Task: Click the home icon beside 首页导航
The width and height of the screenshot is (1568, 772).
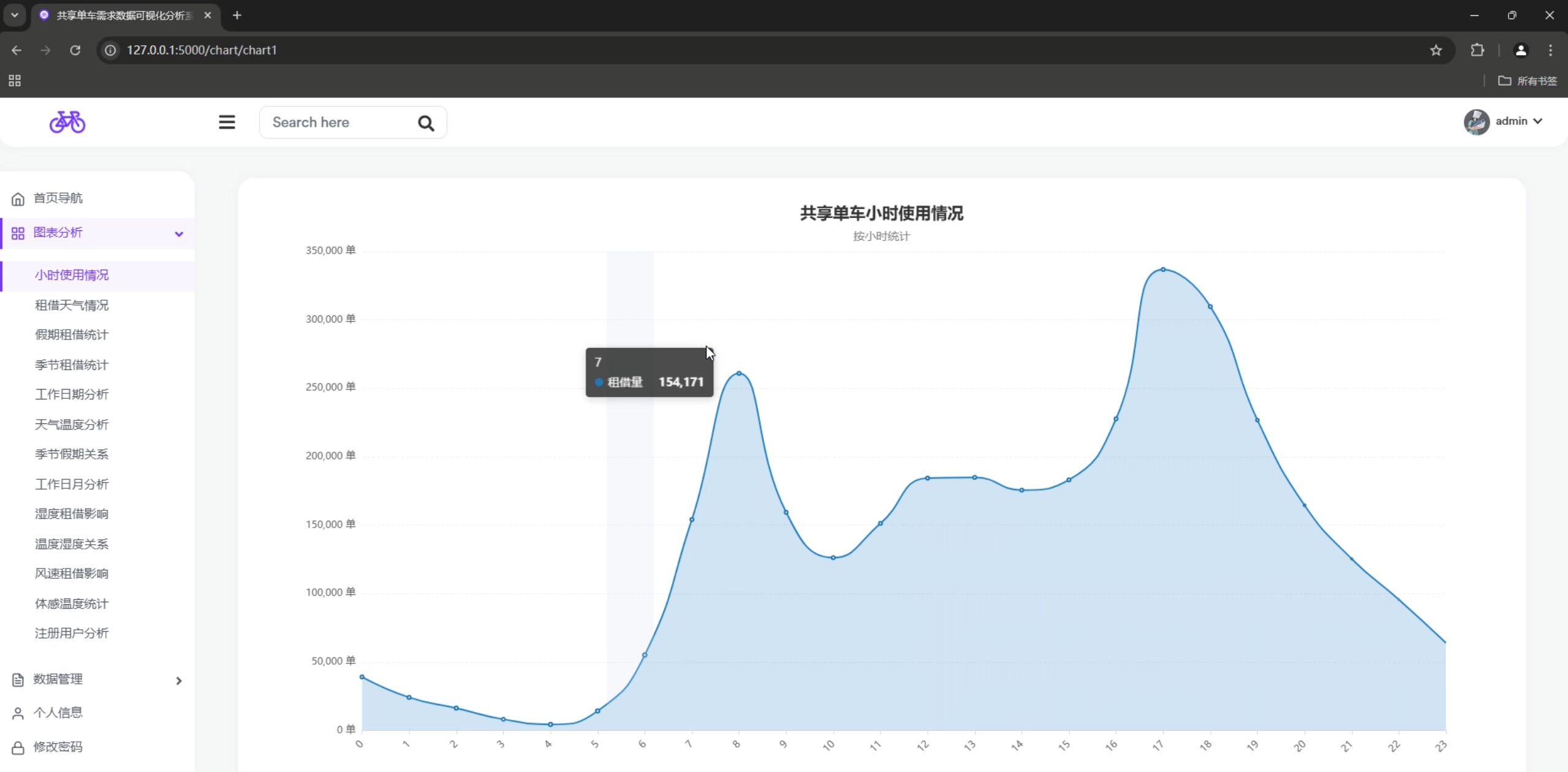Action: click(18, 199)
